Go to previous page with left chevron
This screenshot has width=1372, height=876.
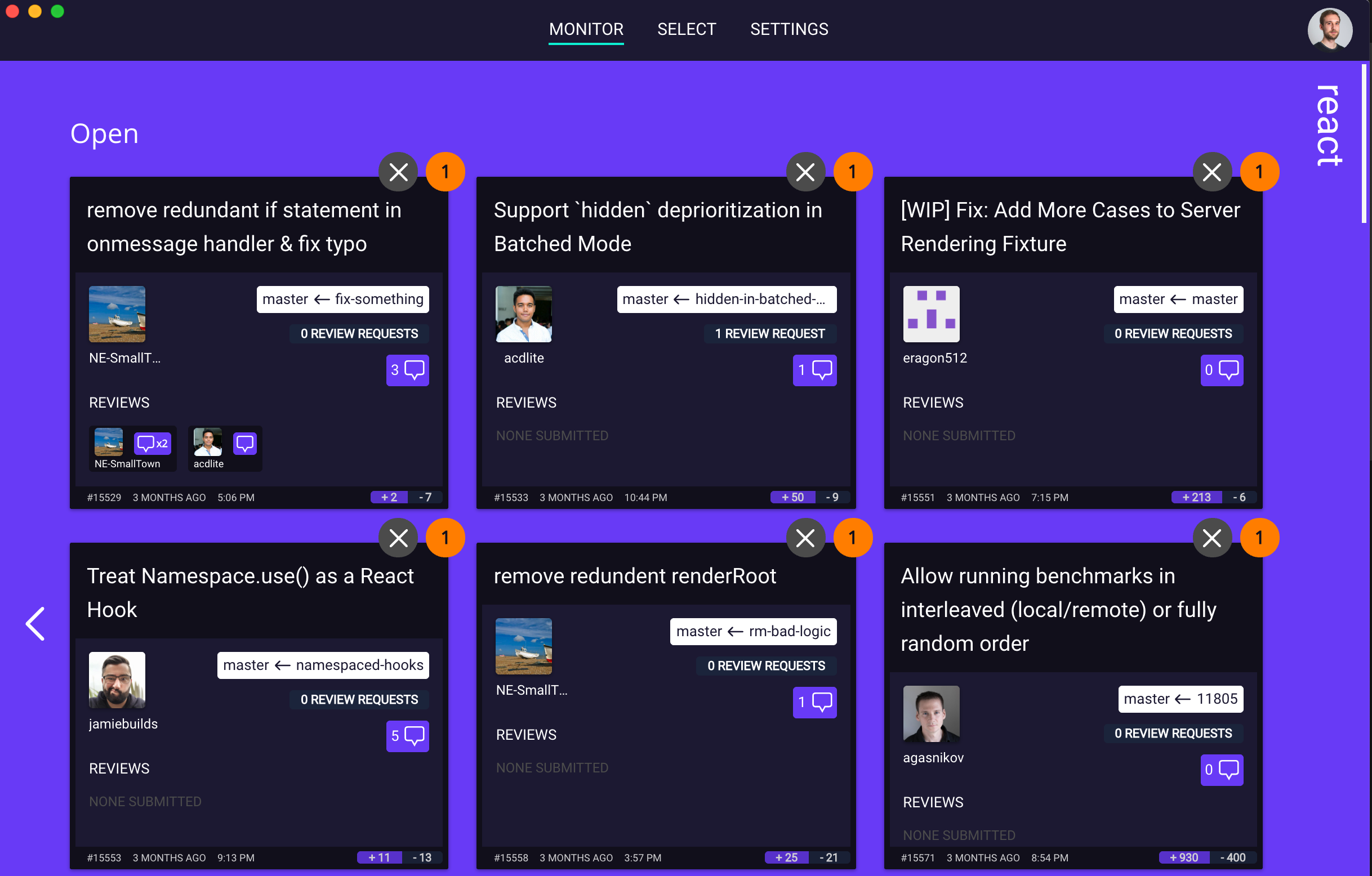[35, 624]
